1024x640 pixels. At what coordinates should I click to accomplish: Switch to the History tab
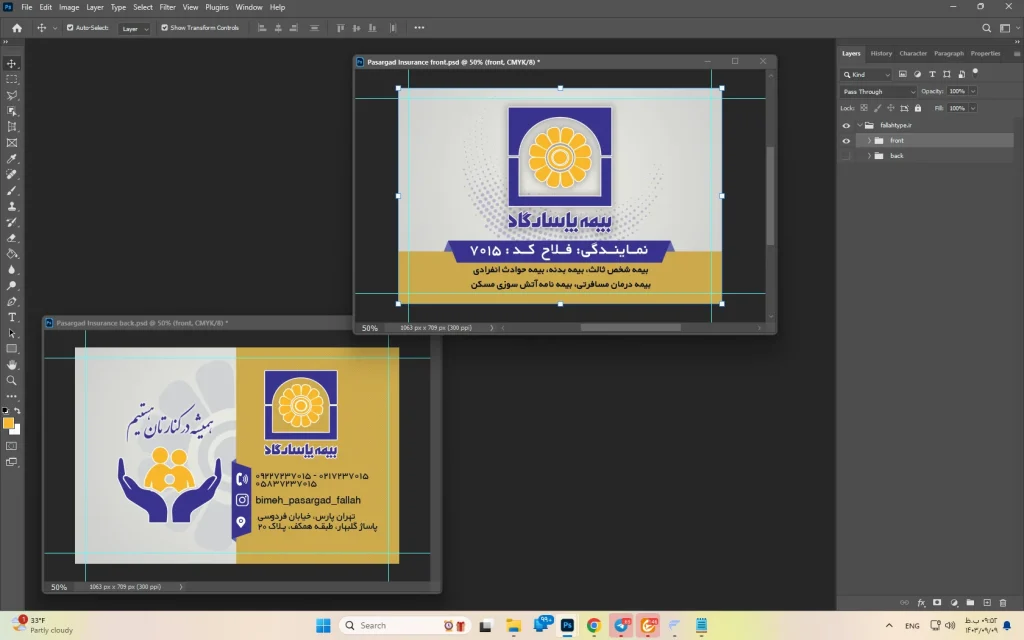[881, 54]
